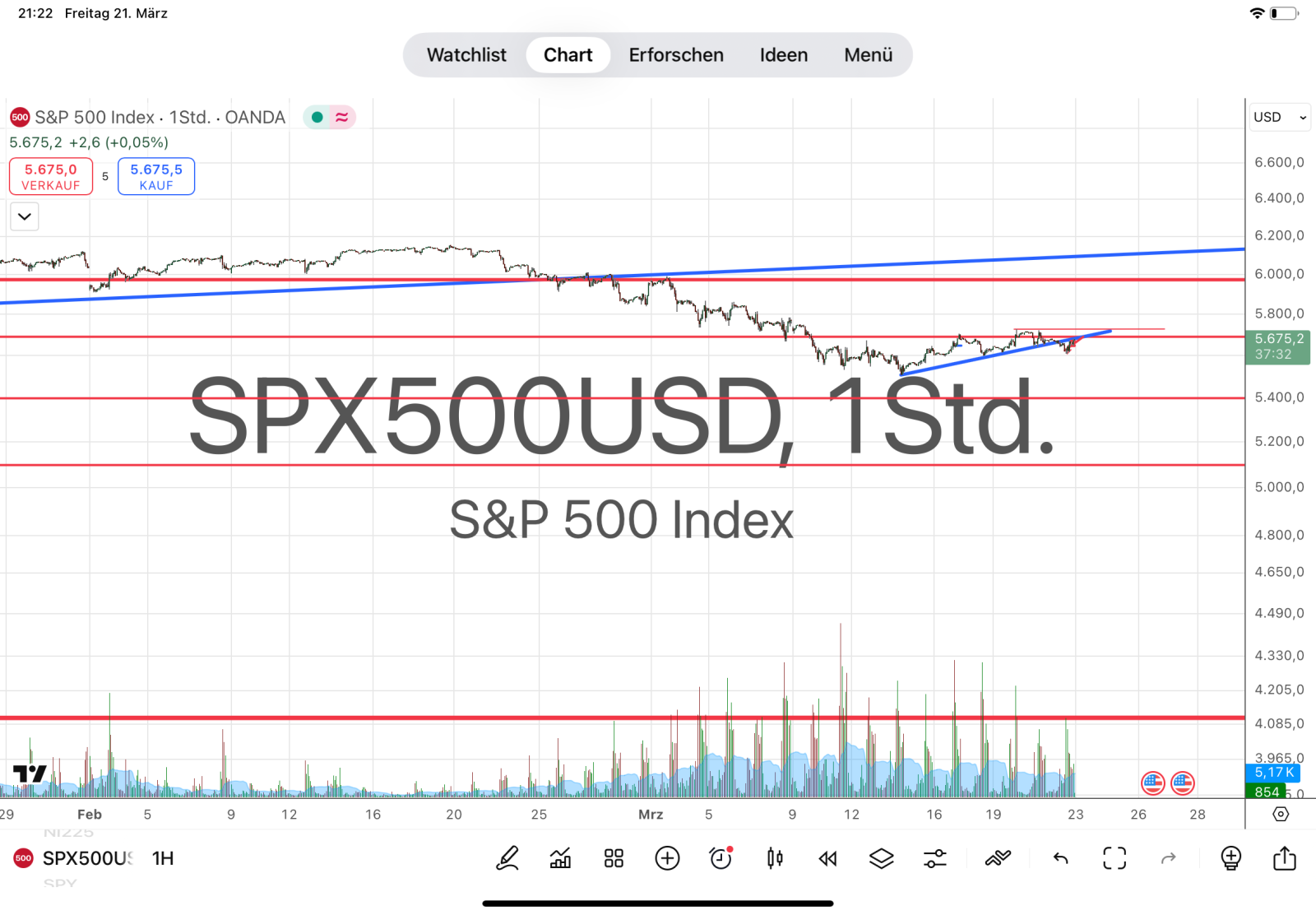Open the chart settings sliders icon
The width and height of the screenshot is (1316, 915).
click(x=935, y=858)
